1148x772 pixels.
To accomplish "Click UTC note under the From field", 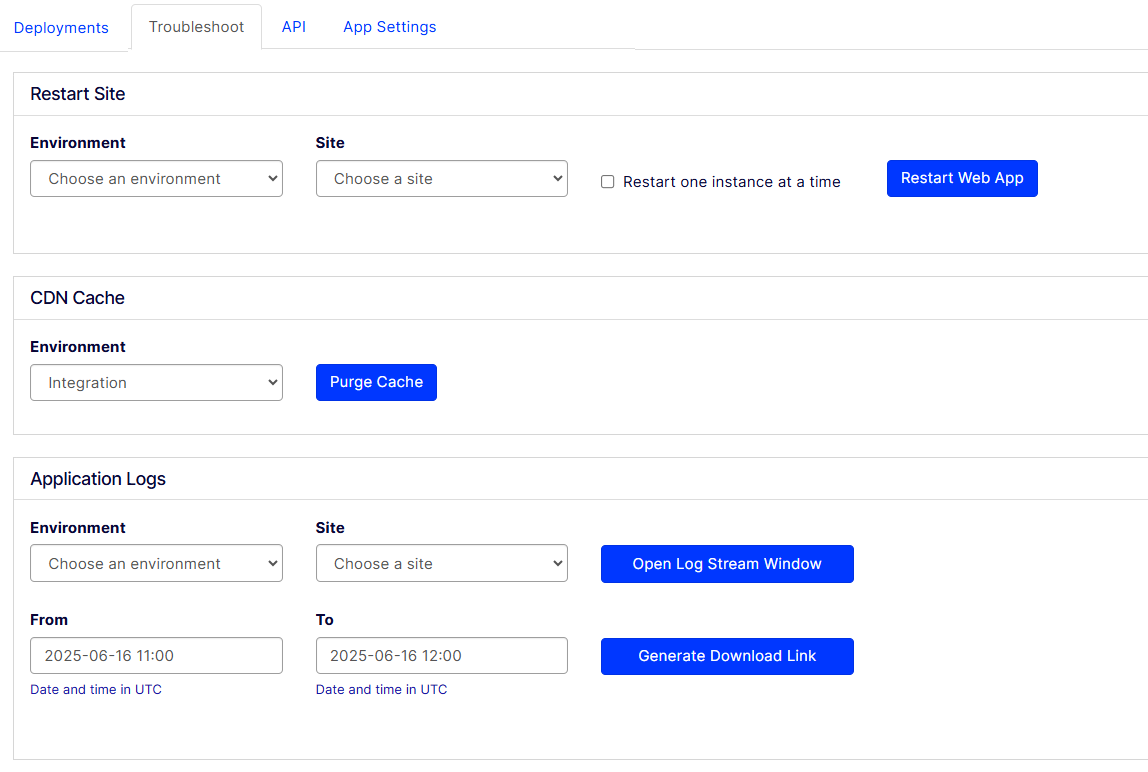I will 96,689.
